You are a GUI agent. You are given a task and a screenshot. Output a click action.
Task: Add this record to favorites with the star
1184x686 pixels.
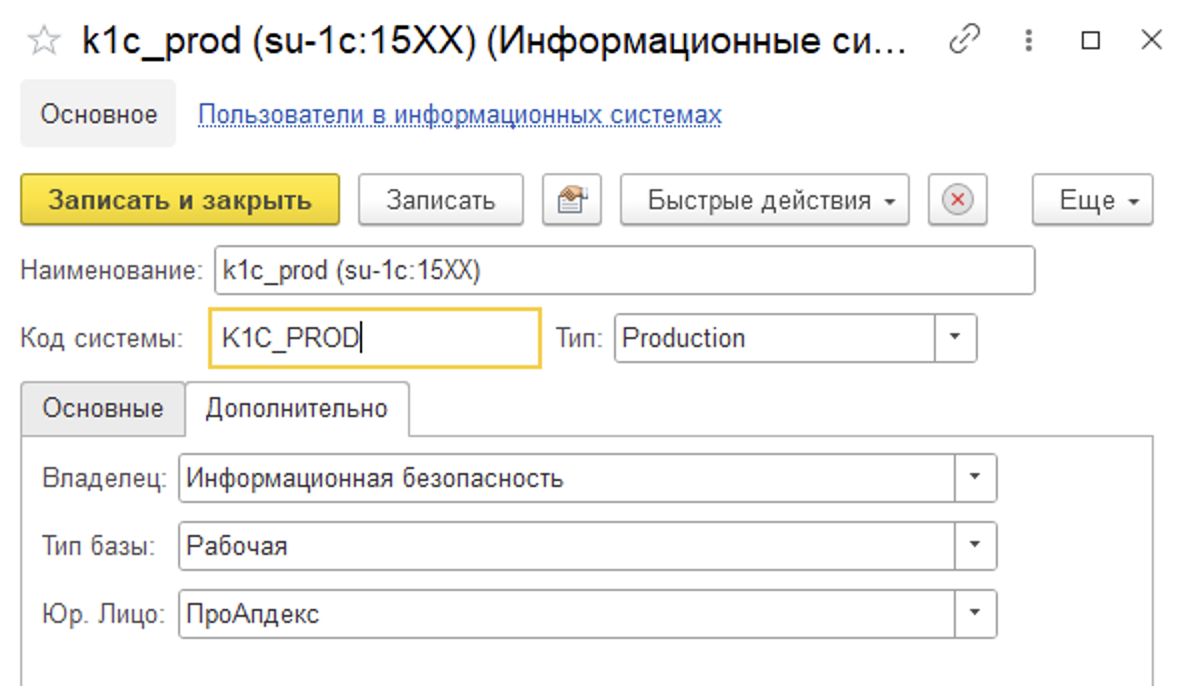pos(43,42)
